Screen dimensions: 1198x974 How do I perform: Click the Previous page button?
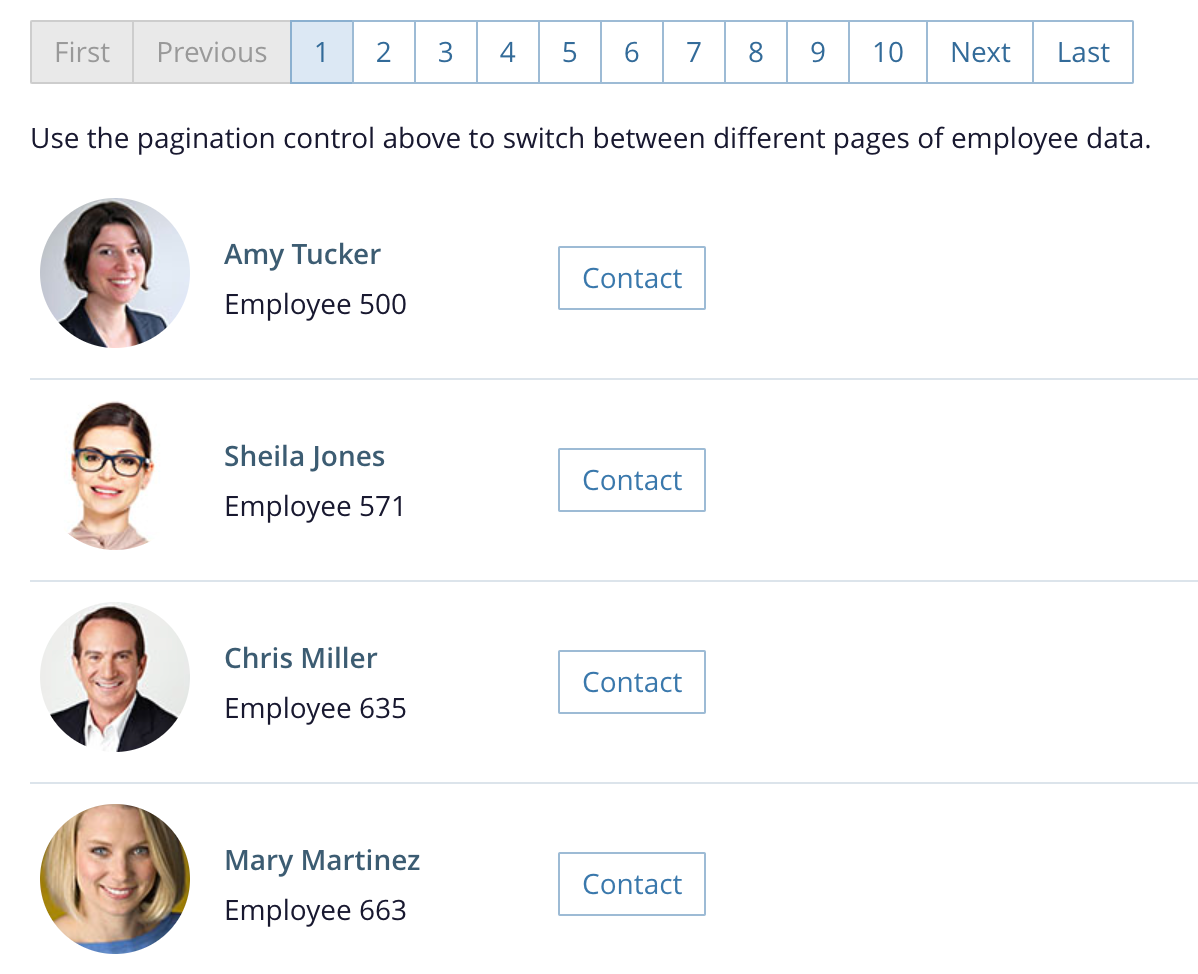point(212,52)
